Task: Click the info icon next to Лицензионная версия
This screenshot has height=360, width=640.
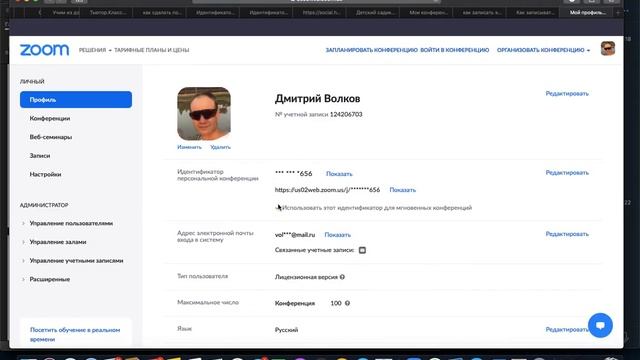Action: tap(342, 277)
